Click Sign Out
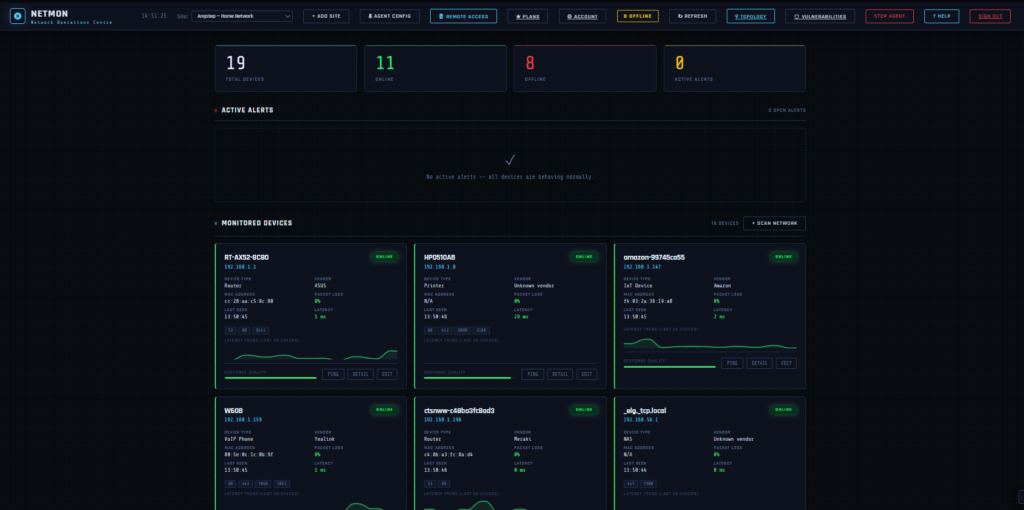The width and height of the screenshot is (1024, 510). 989,16
